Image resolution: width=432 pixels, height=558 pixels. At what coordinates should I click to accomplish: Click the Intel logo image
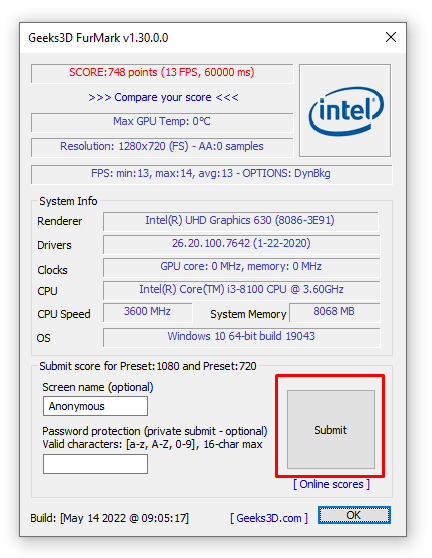coord(345,110)
